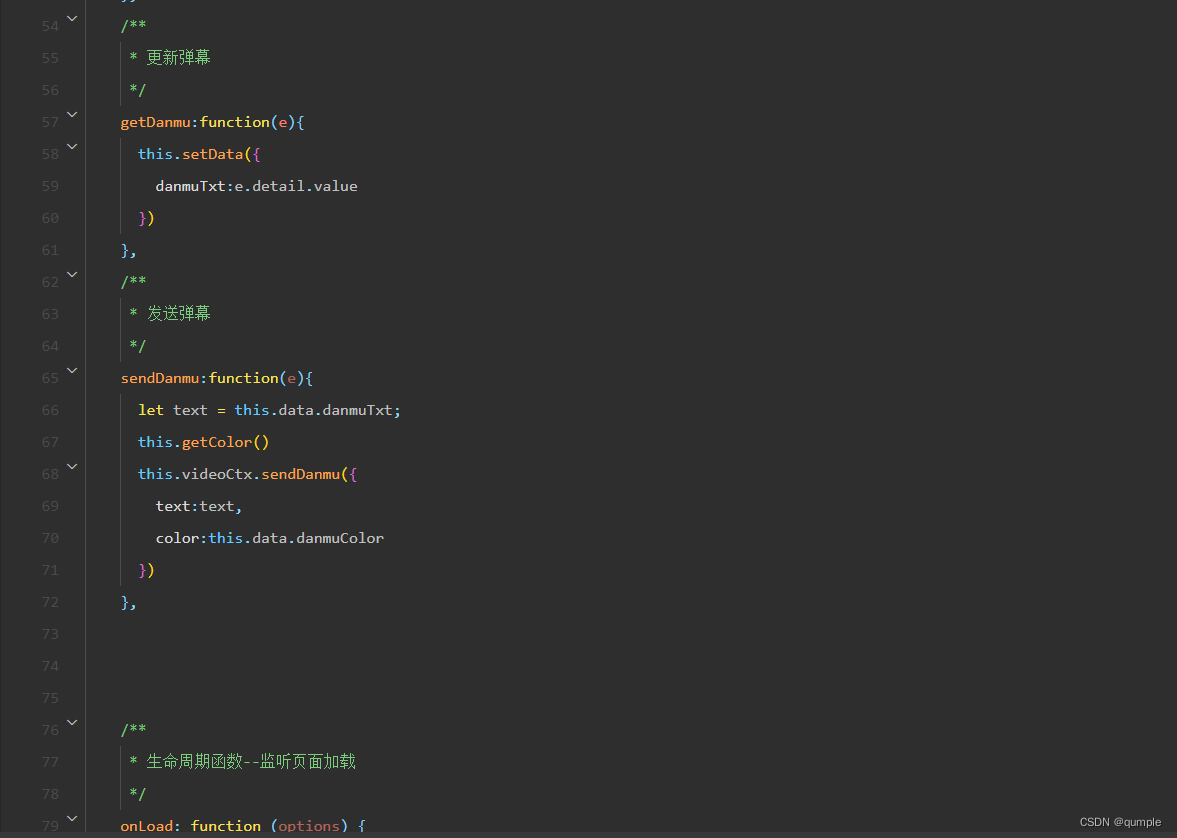Click danmuTxt:e.detail.value on line 59
This screenshot has height=838, width=1177.
pos(256,186)
